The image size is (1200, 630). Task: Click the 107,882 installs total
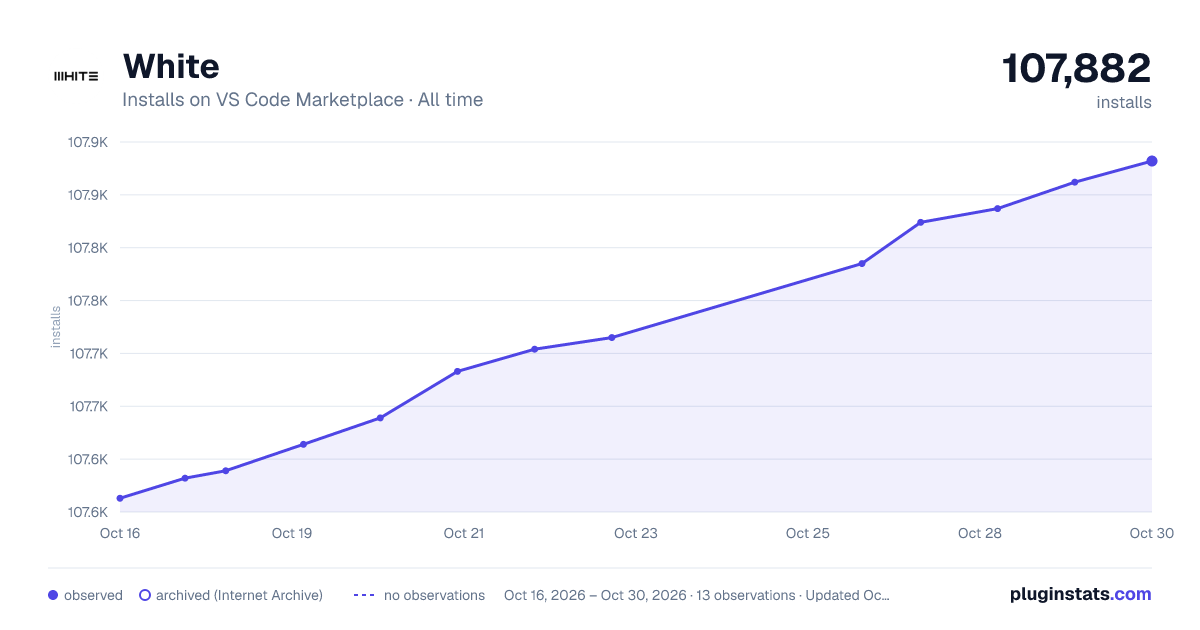click(x=1077, y=68)
